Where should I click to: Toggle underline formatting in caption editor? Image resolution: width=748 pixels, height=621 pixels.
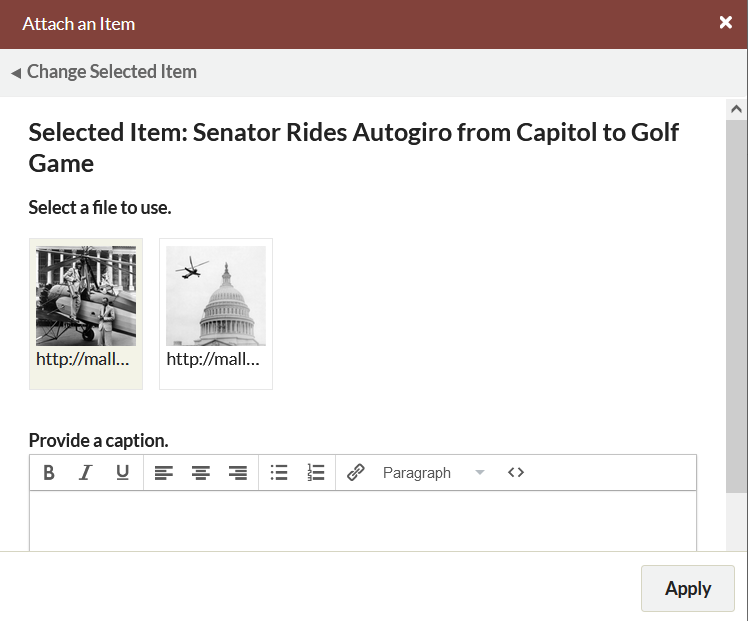click(123, 473)
